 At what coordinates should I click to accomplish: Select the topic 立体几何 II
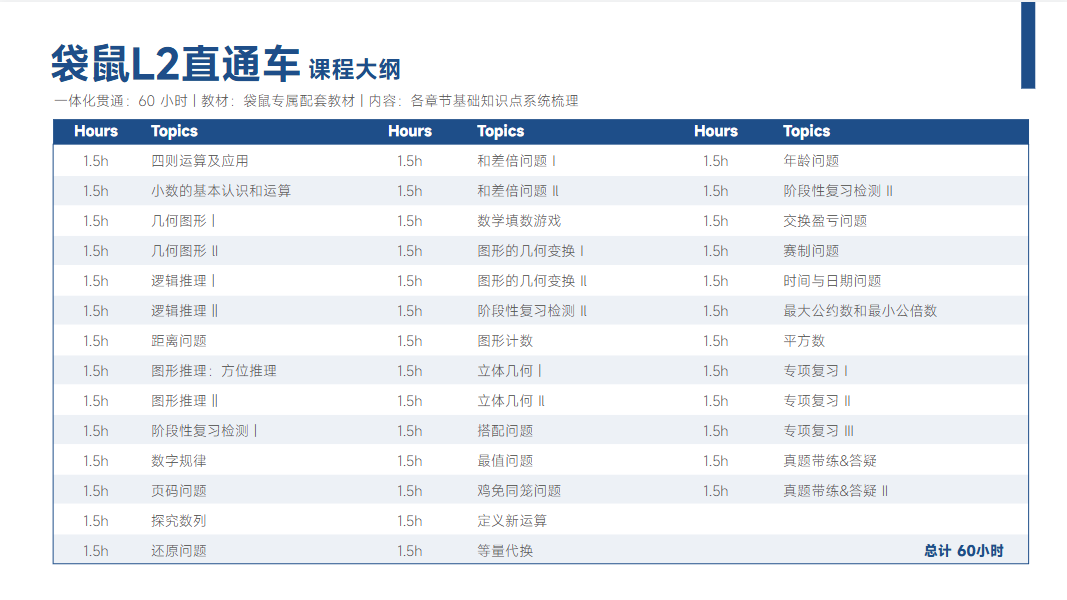[511, 401]
